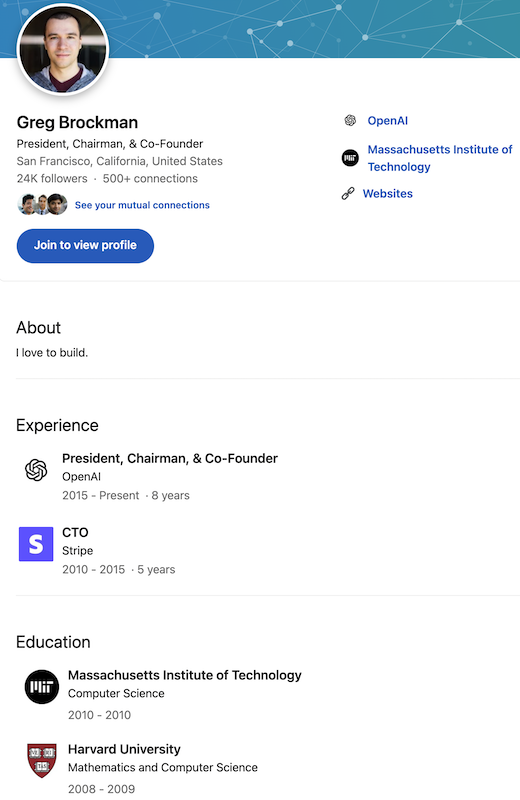This screenshot has width=520, height=800.
Task: Click the mutual connections avatar group
Action: 42,205
